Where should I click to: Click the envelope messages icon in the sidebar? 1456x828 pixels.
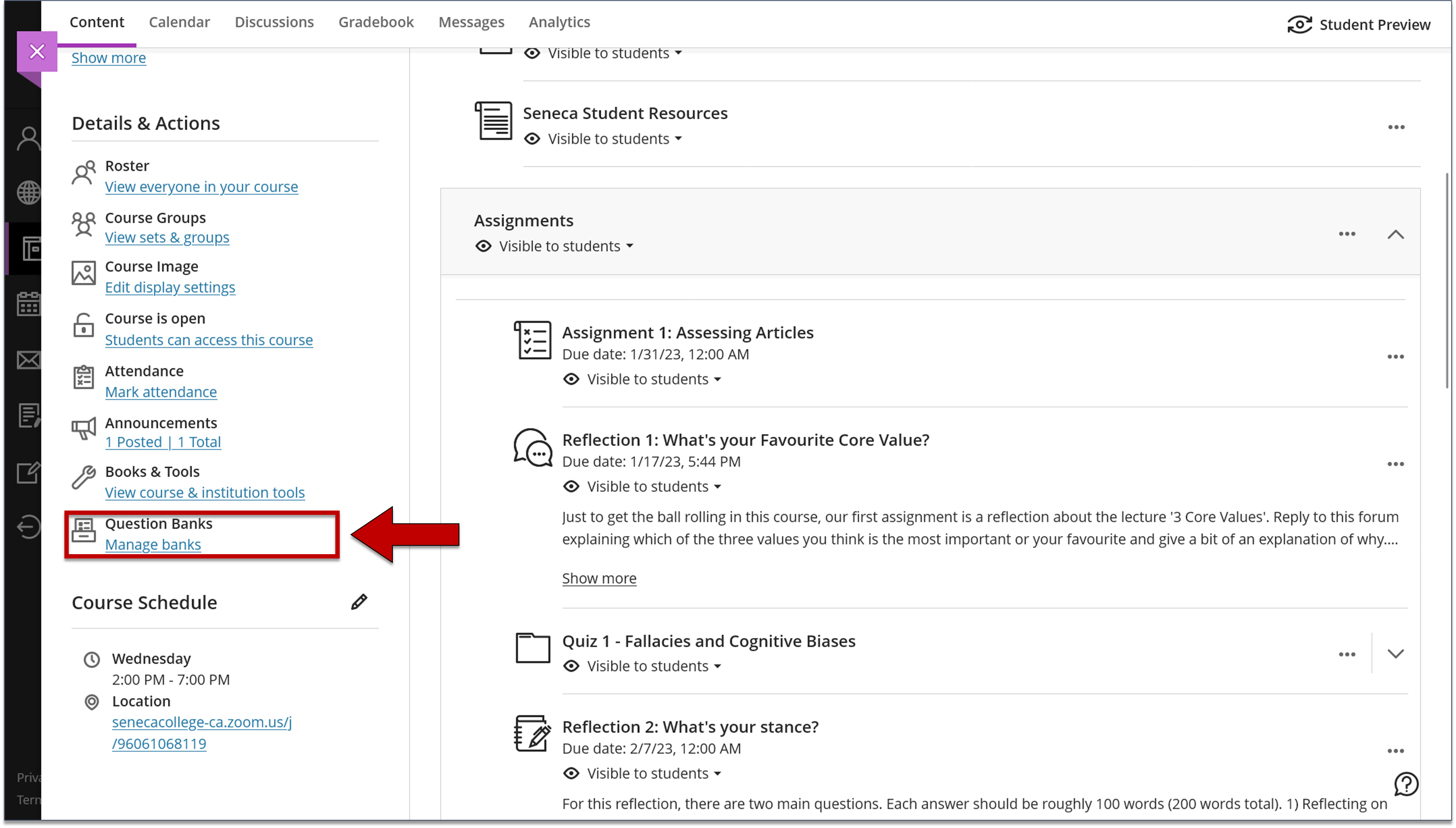tap(28, 360)
